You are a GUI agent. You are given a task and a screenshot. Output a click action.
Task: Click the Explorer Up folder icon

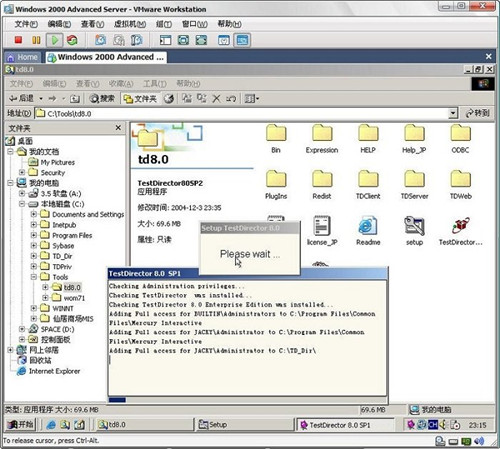[x=75, y=99]
